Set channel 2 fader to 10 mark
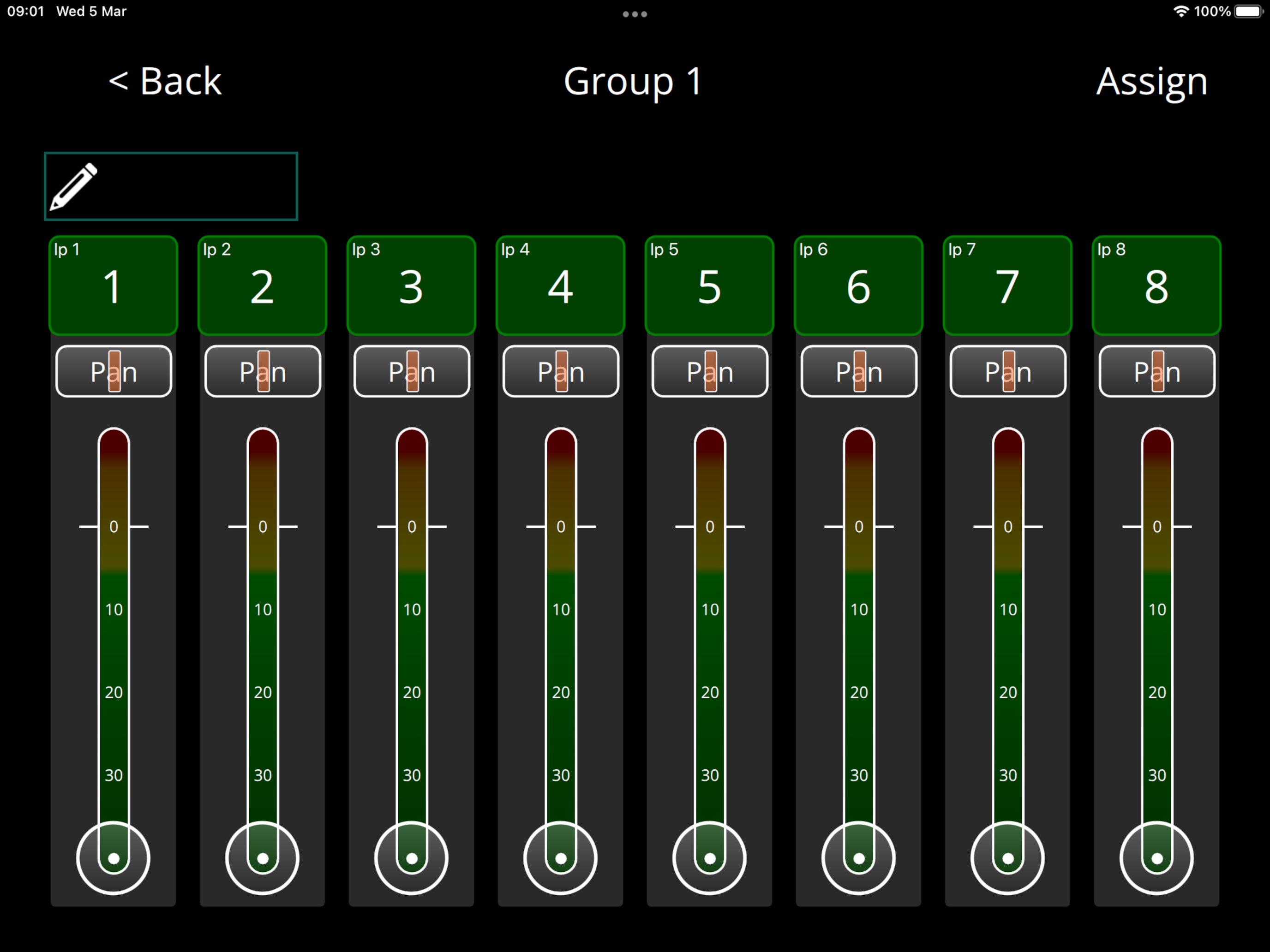The image size is (1270, 952). pyautogui.click(x=263, y=609)
